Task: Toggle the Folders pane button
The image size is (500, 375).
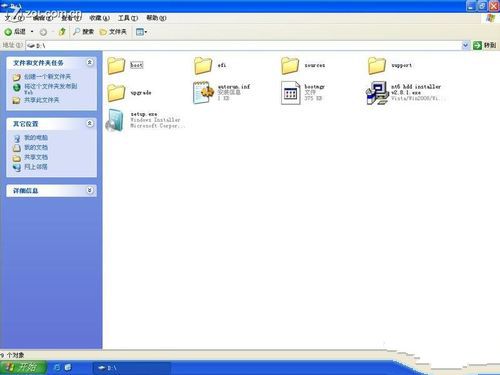Action: (x=113, y=32)
